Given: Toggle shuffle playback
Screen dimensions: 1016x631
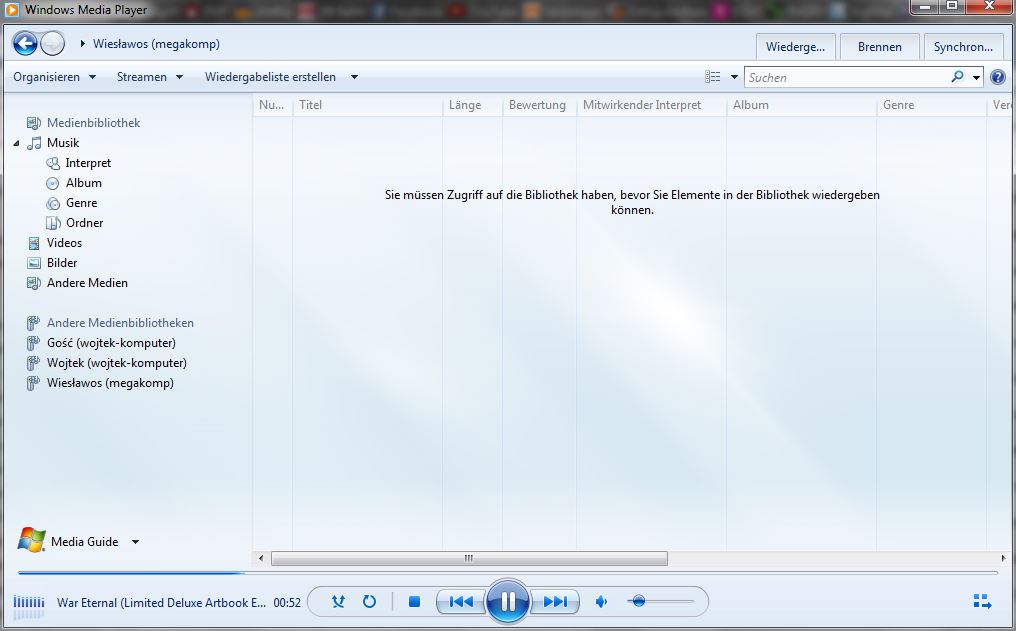Looking at the screenshot, I should click(338, 602).
